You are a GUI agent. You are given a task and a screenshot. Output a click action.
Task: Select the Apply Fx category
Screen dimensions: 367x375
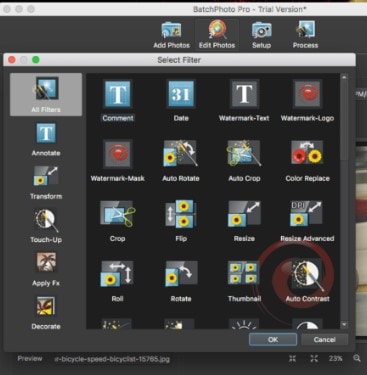(46, 270)
